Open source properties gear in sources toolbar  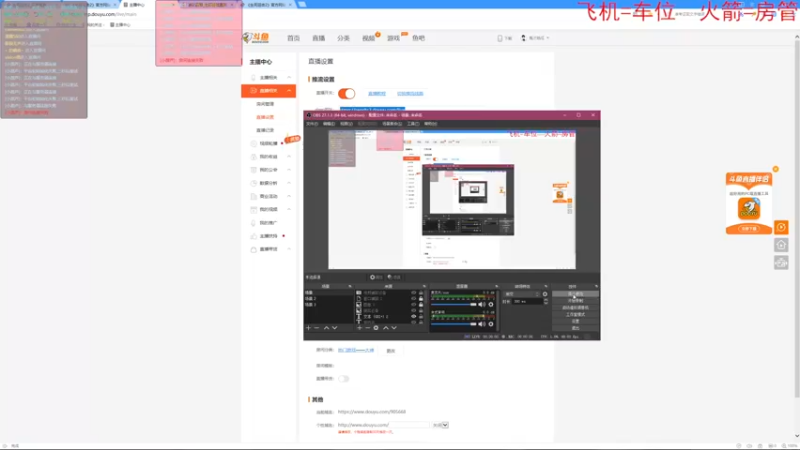click(376, 328)
